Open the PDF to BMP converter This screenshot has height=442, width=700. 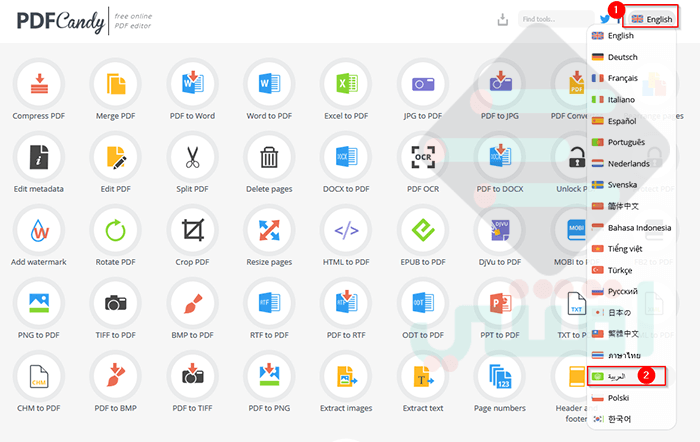(116, 377)
